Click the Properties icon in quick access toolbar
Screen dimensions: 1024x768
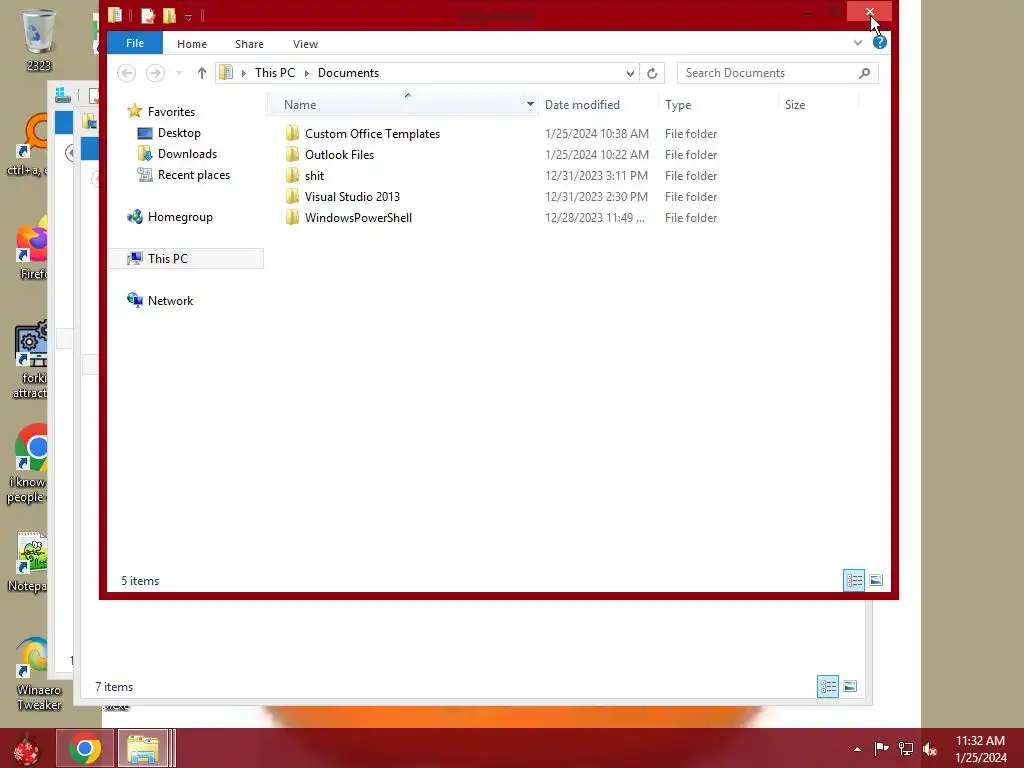tap(148, 15)
